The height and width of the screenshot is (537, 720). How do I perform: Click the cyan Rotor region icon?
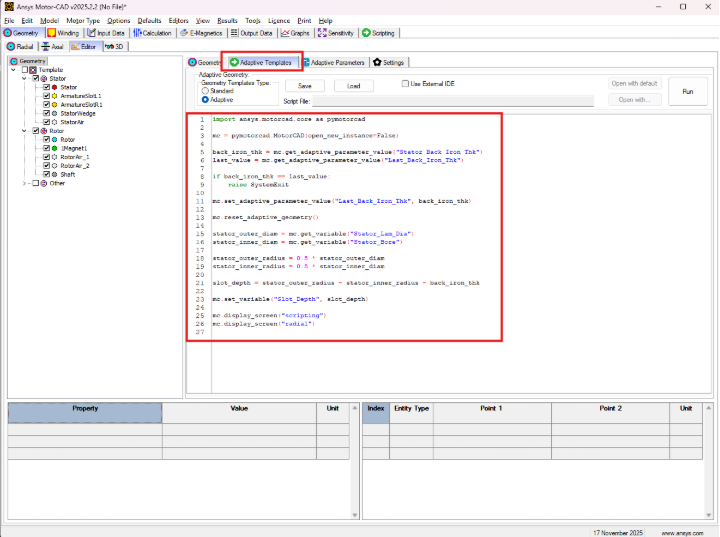click(55, 140)
